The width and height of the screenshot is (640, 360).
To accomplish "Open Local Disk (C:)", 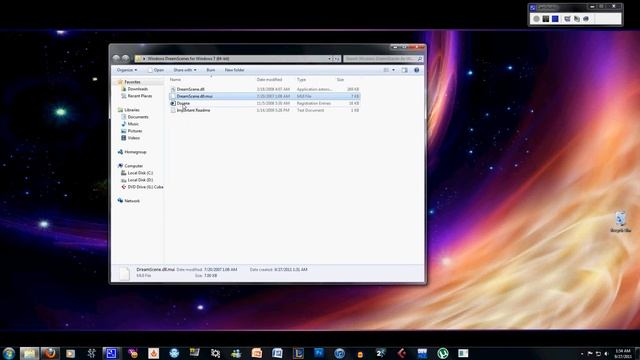I will point(140,173).
